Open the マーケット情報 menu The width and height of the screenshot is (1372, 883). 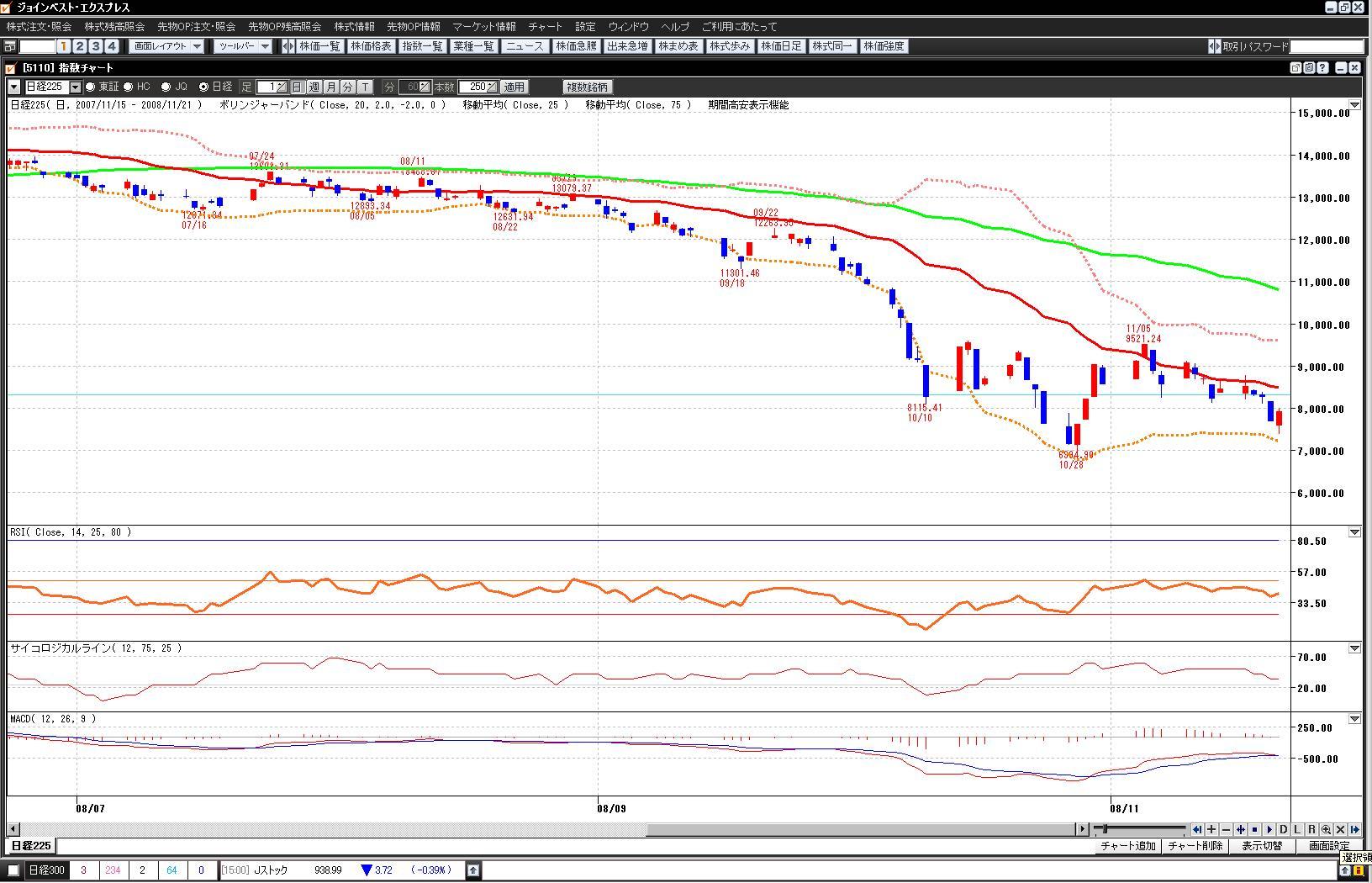(484, 27)
